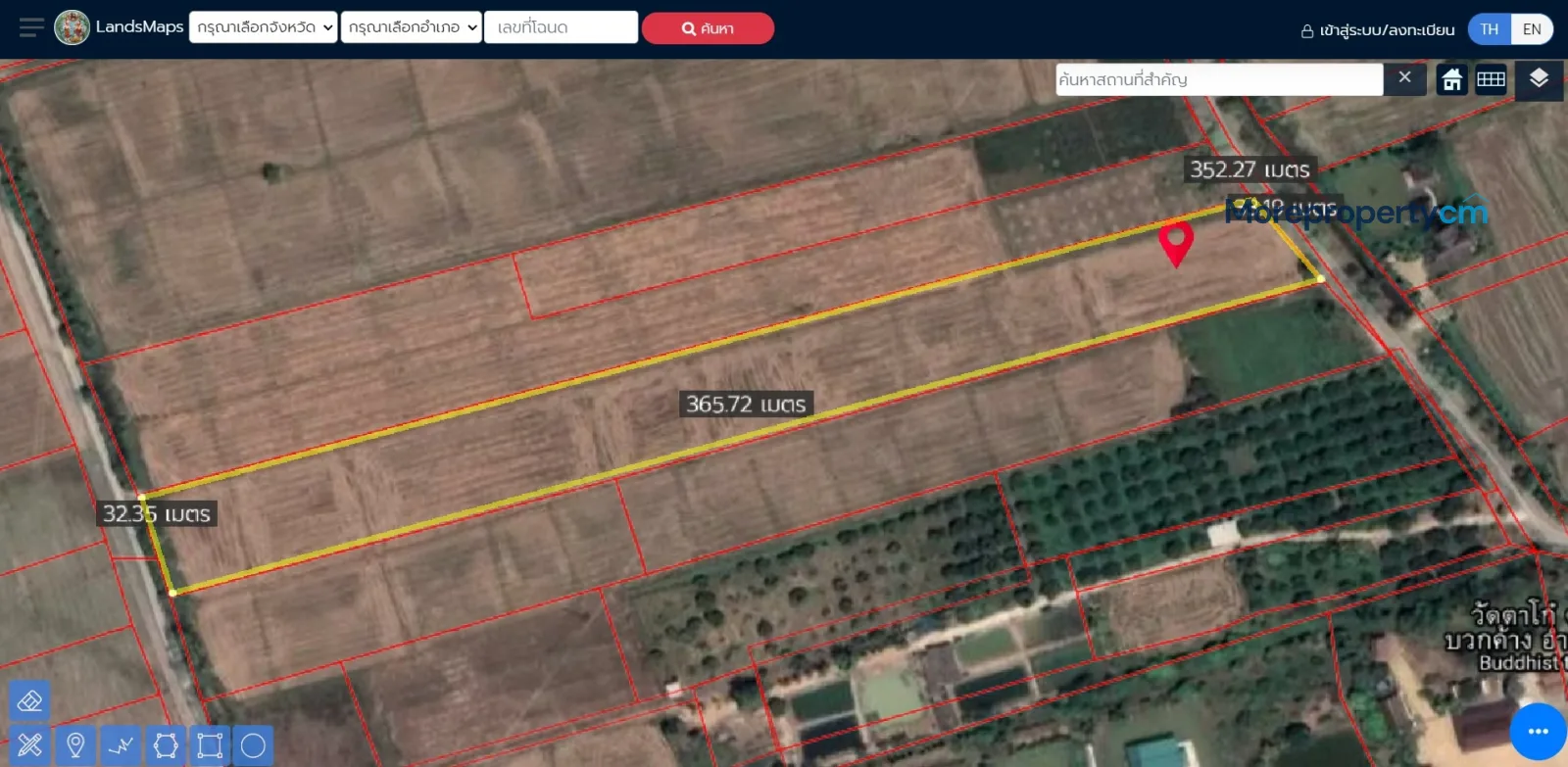1568x767 pixels.
Task: Select the polygon area tool
Action: click(x=166, y=745)
